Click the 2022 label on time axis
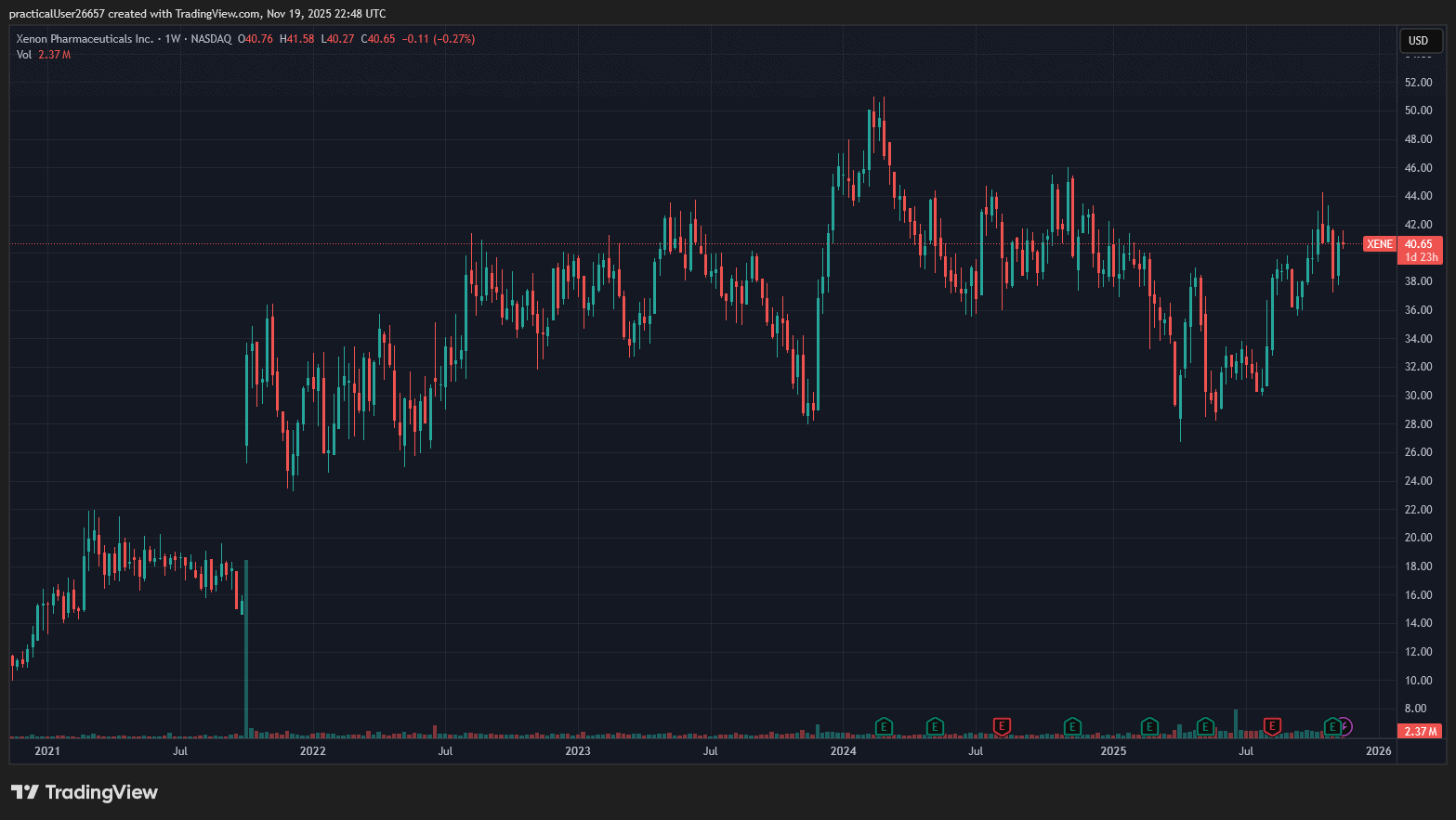Viewport: 1456px width, 820px height. [x=312, y=750]
